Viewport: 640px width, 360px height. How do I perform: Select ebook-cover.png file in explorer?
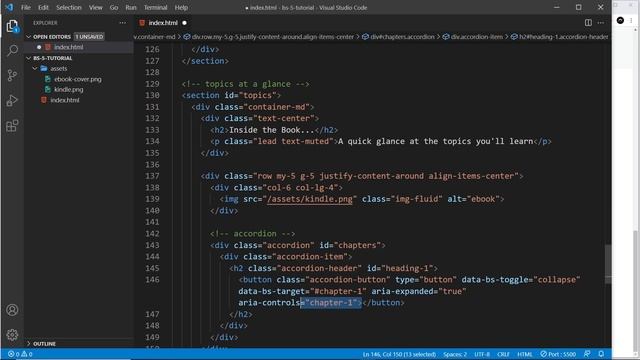(78, 79)
